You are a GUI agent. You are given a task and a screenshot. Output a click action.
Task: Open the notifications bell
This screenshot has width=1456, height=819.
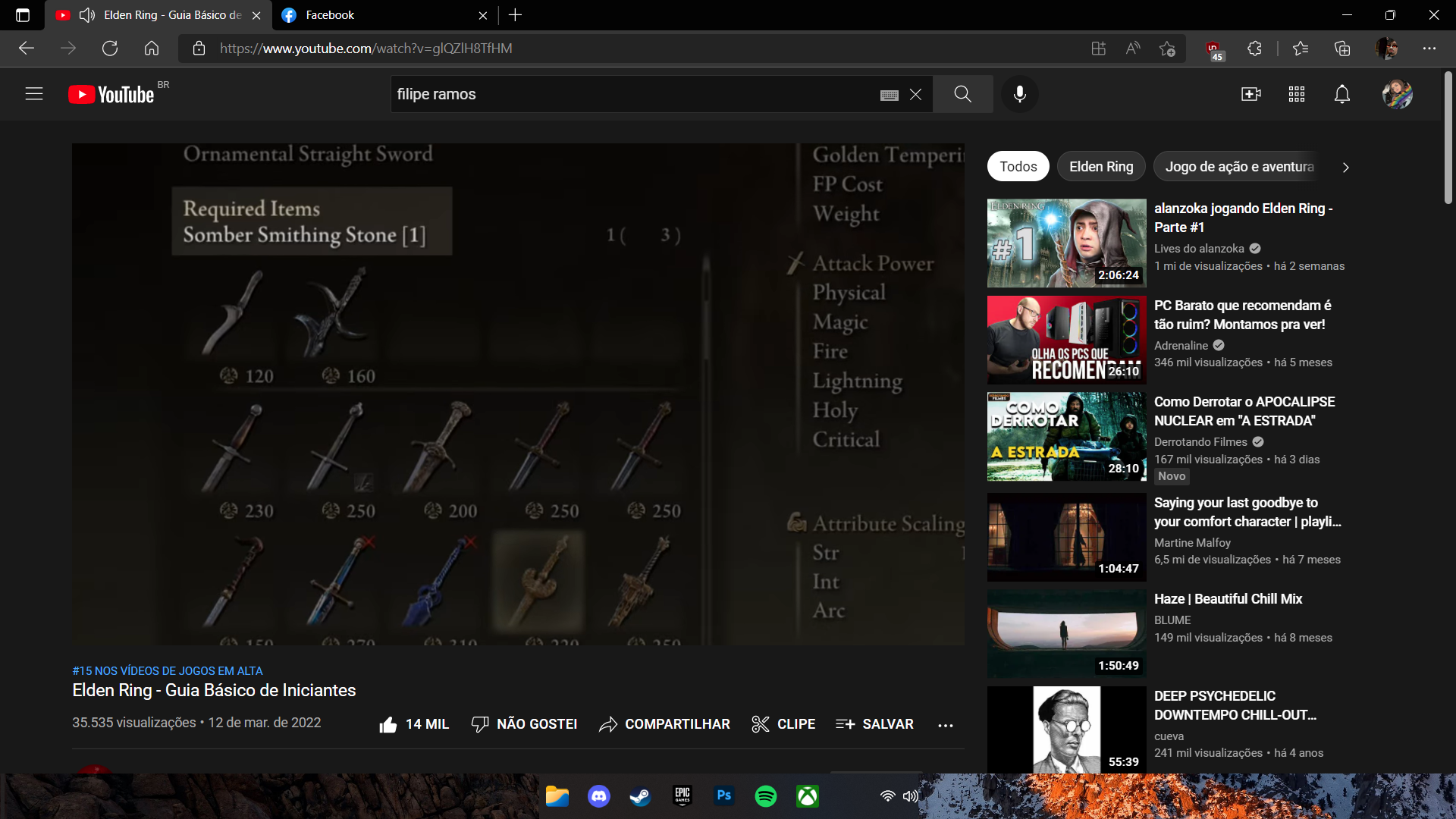(x=1342, y=94)
